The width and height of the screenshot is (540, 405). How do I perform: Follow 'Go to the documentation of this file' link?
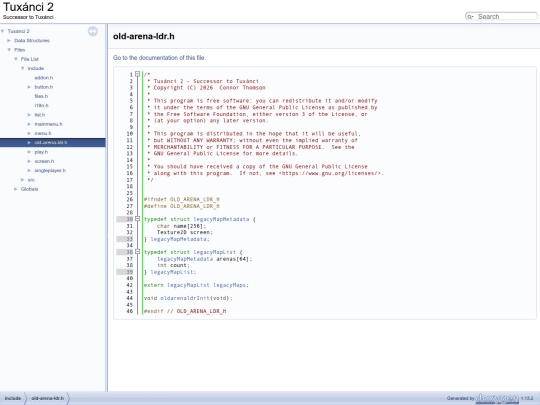coord(159,58)
